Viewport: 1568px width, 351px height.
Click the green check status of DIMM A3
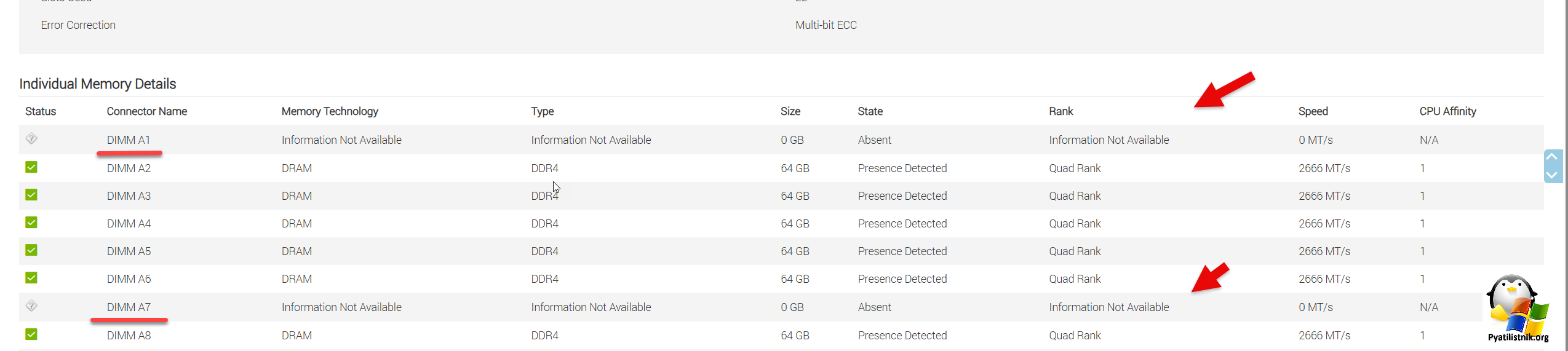click(x=31, y=195)
